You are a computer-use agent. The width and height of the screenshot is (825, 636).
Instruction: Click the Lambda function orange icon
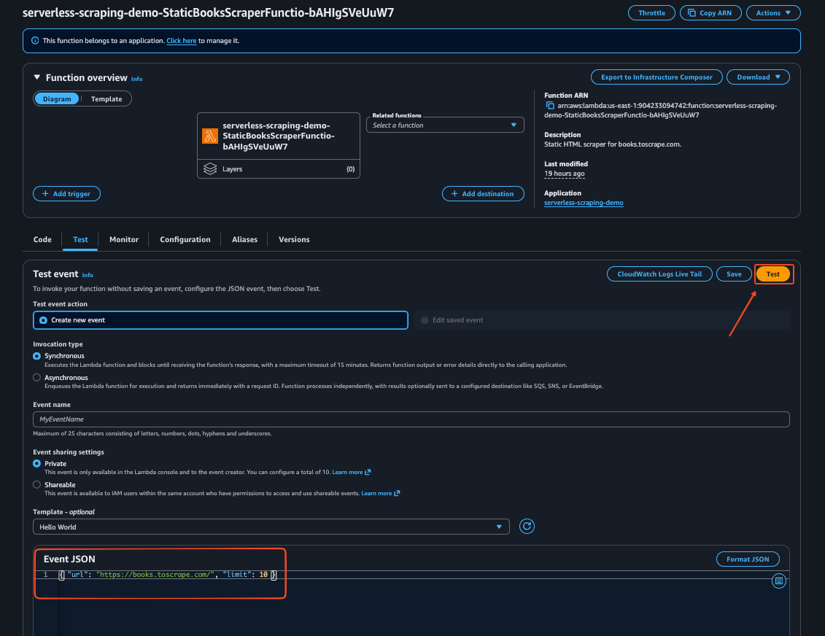(x=210, y=136)
